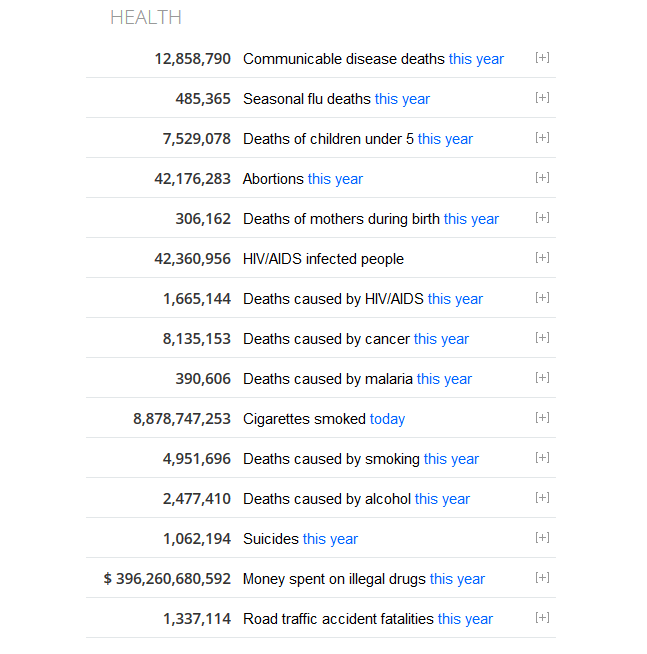The height and width of the screenshot is (654, 647).
Task: Open [+] next to Deaths caused by HIV/AIDS
Action: [x=542, y=298]
